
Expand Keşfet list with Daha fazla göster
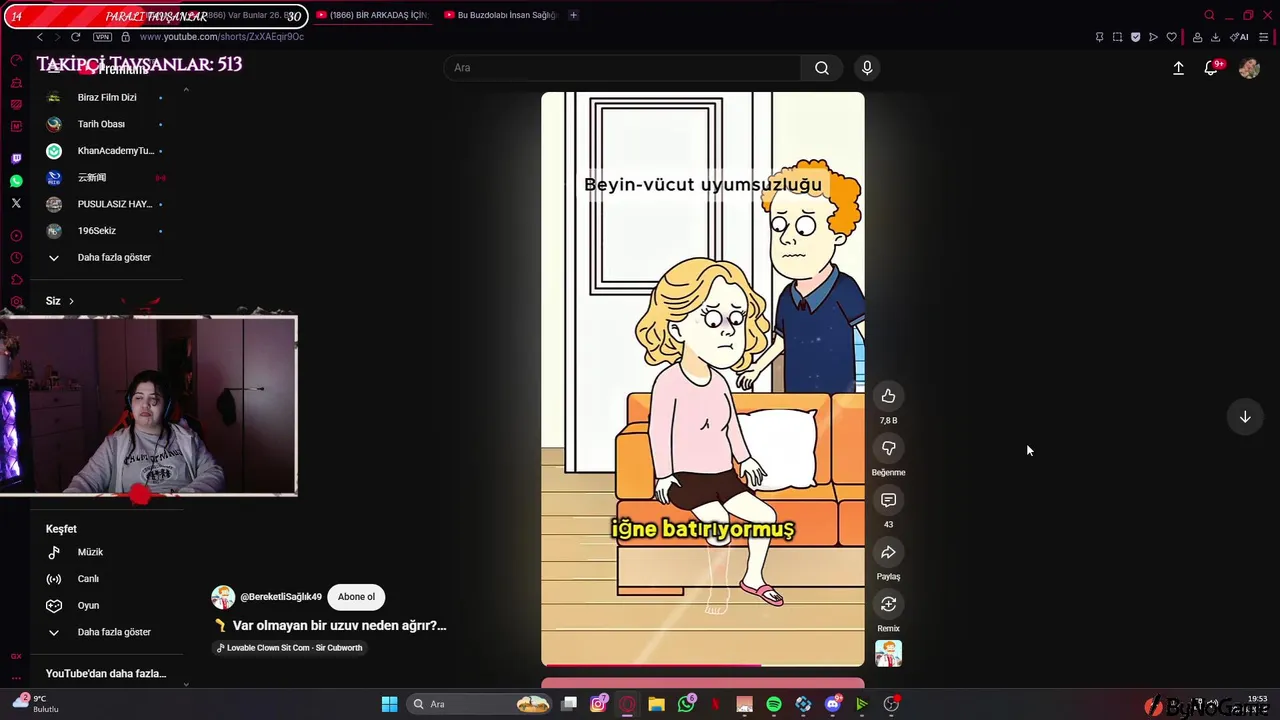[105, 632]
